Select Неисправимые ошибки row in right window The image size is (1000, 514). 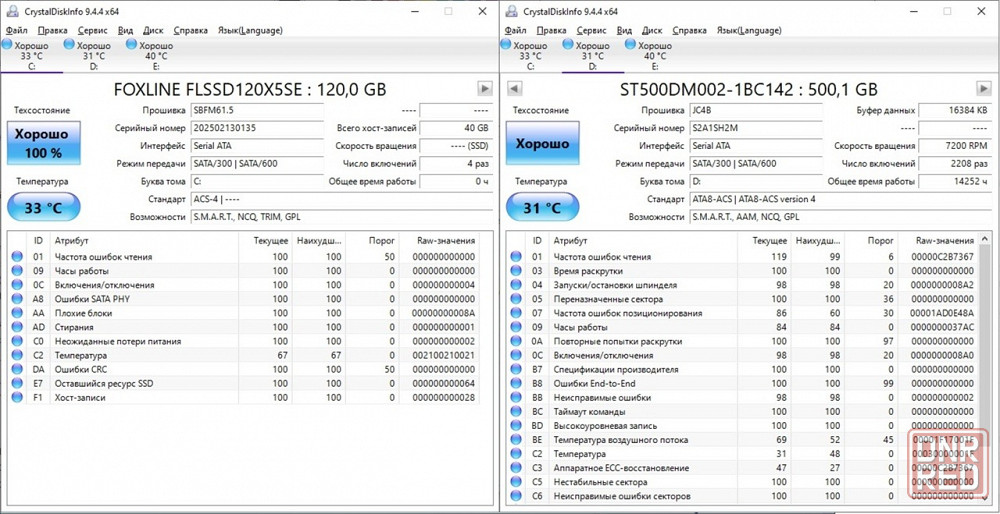pos(743,397)
